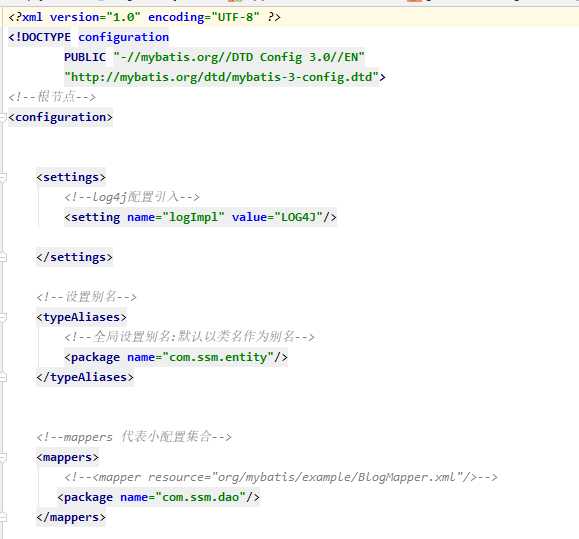Click the commented-out BlogMapper.xml mapper line

tap(281, 477)
